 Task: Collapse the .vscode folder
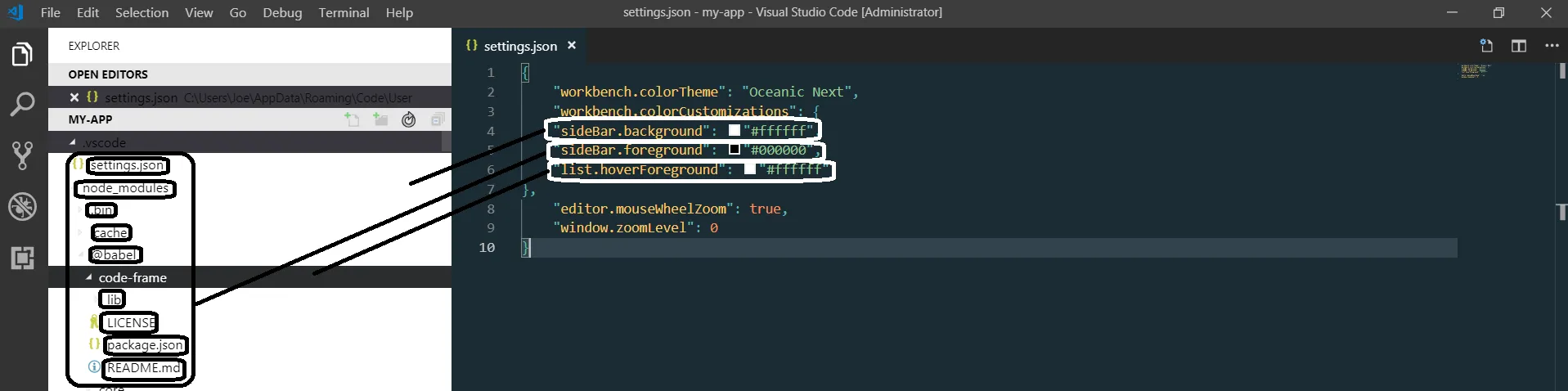(73, 142)
